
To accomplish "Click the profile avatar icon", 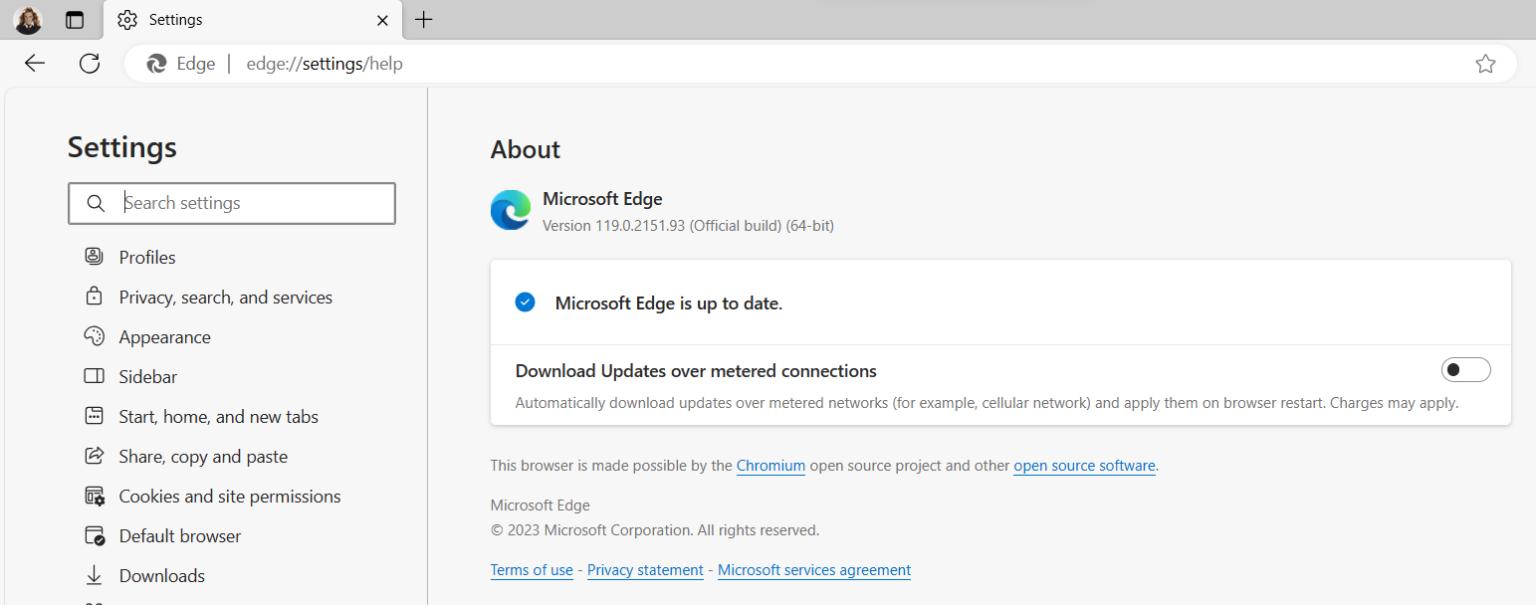I will (x=28, y=20).
